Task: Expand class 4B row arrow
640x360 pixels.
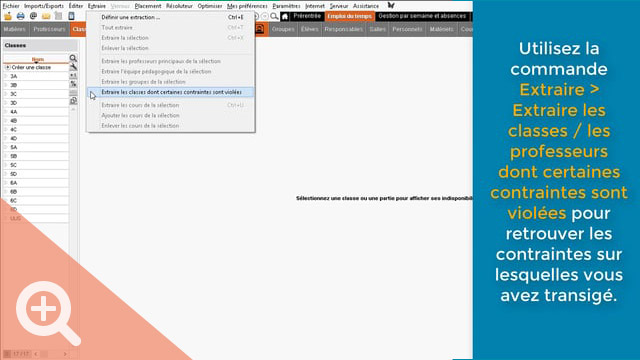Action: [x=6, y=121]
